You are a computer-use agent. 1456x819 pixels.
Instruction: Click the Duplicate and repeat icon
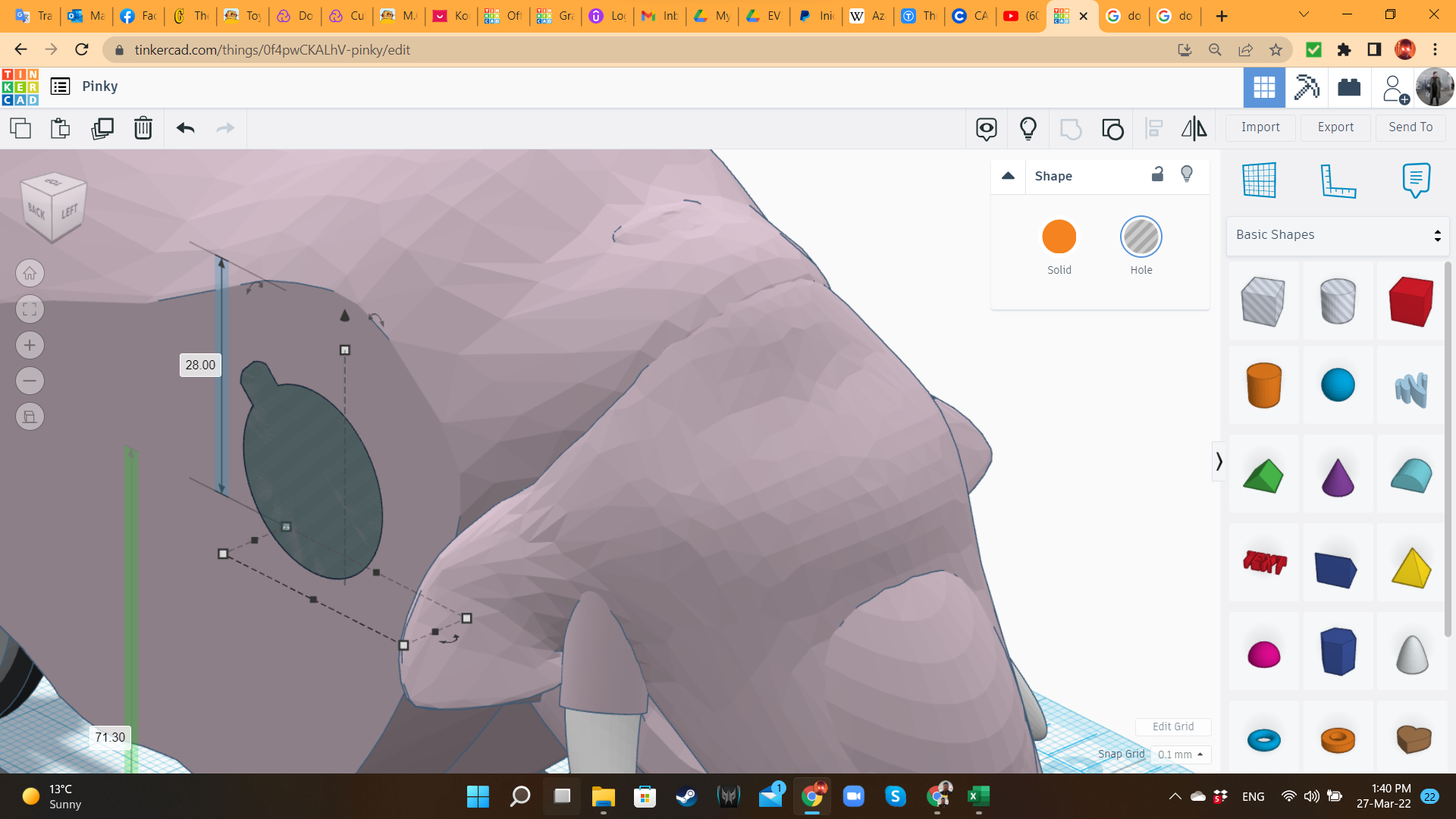pyautogui.click(x=102, y=128)
